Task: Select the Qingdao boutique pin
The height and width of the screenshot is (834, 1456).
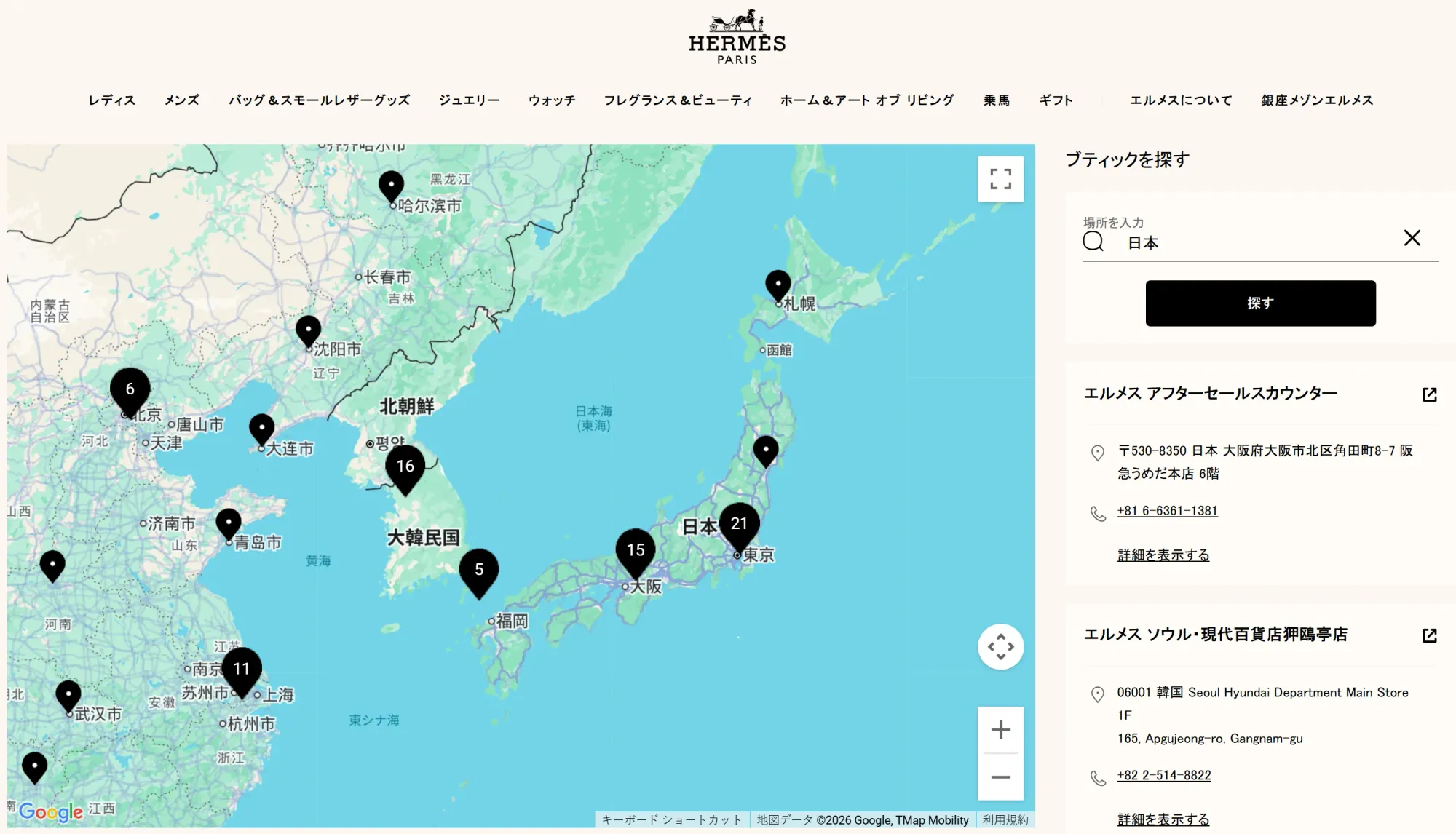Action: [x=229, y=524]
